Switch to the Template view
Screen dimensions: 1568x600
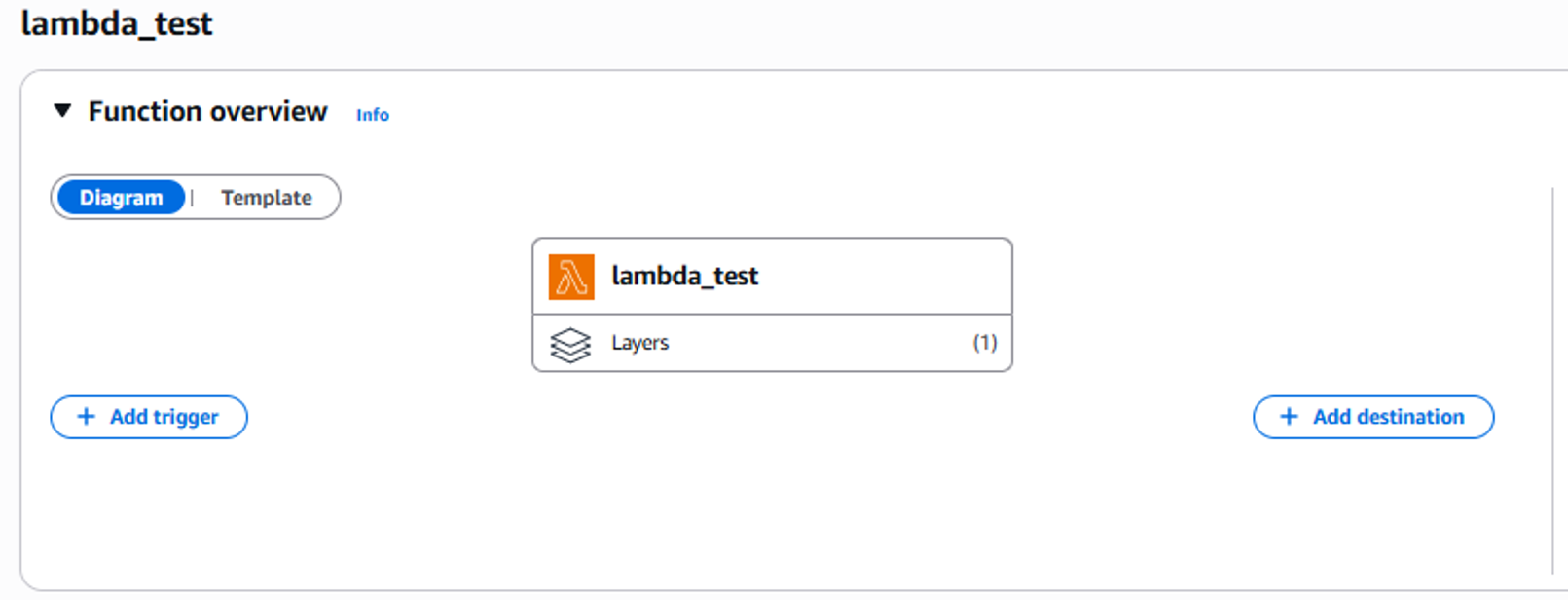[266, 198]
